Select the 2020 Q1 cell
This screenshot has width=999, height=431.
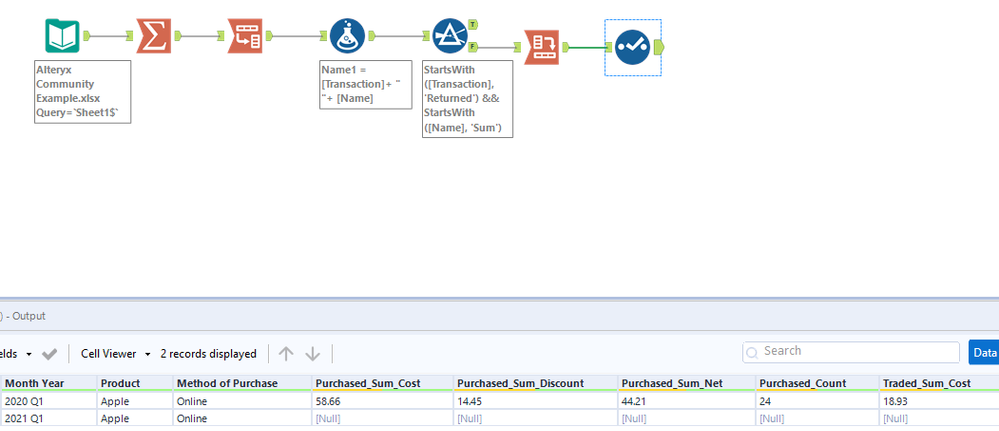[48, 402]
